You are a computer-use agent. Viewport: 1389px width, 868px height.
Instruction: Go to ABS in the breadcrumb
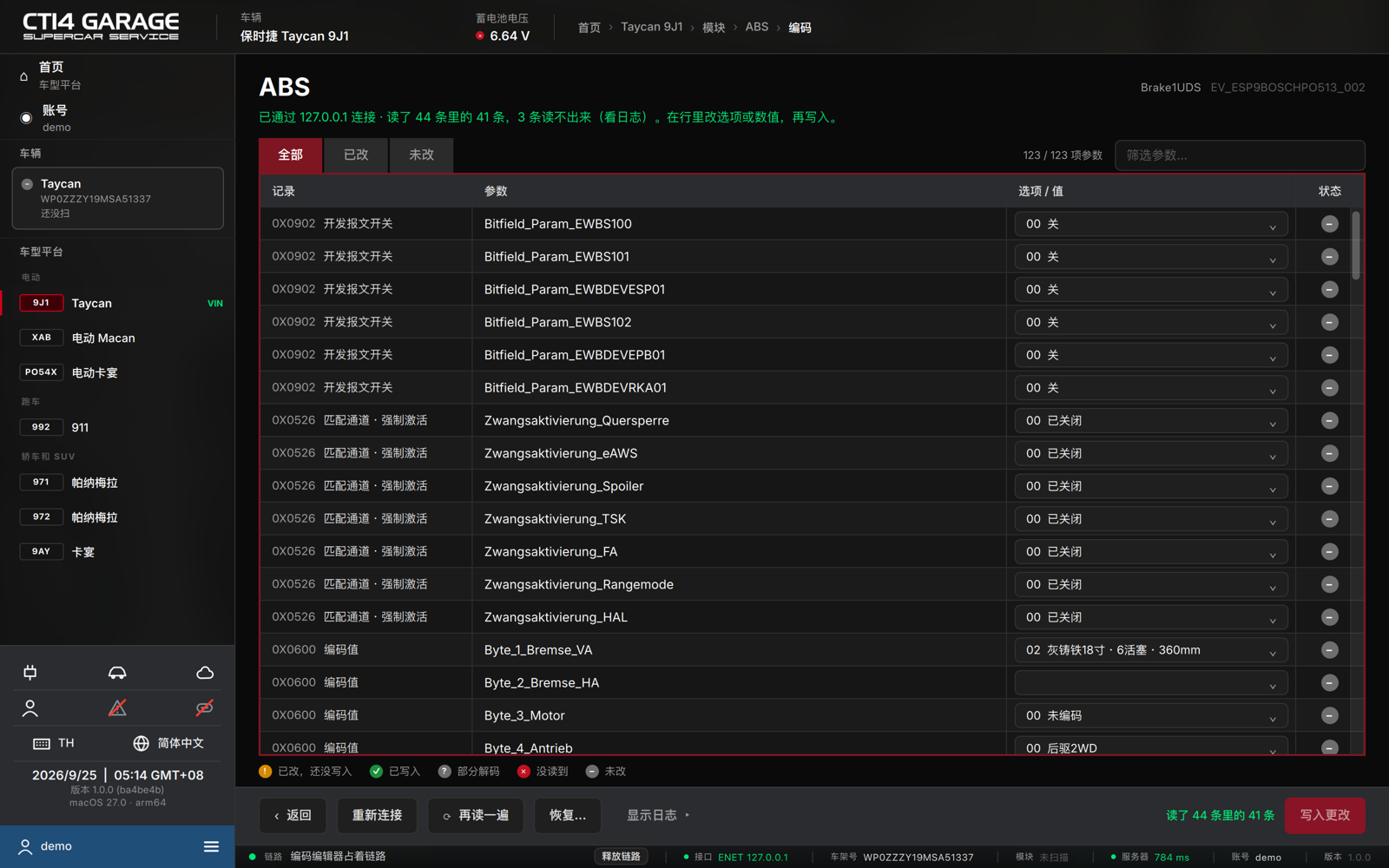tap(756, 28)
